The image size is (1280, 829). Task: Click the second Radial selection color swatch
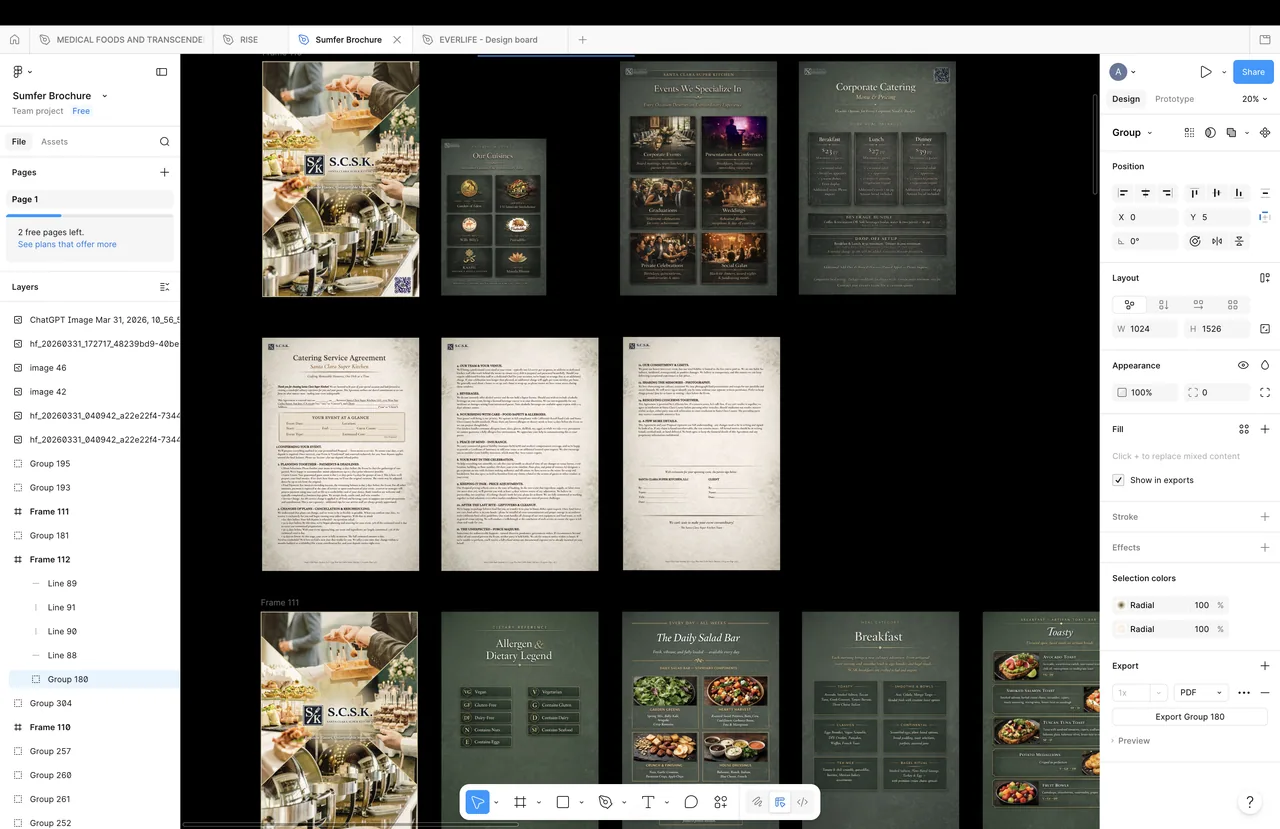click(x=1121, y=629)
